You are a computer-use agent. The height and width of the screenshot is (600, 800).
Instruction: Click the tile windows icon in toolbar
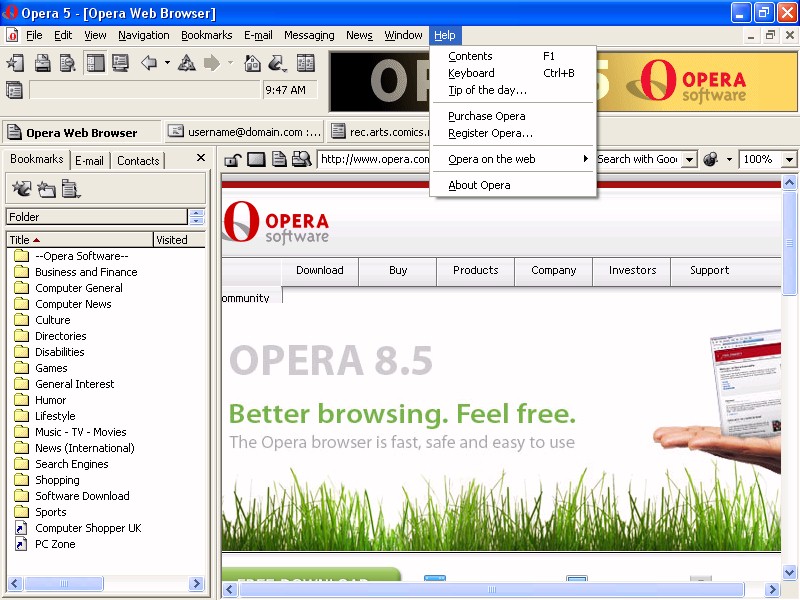306,63
